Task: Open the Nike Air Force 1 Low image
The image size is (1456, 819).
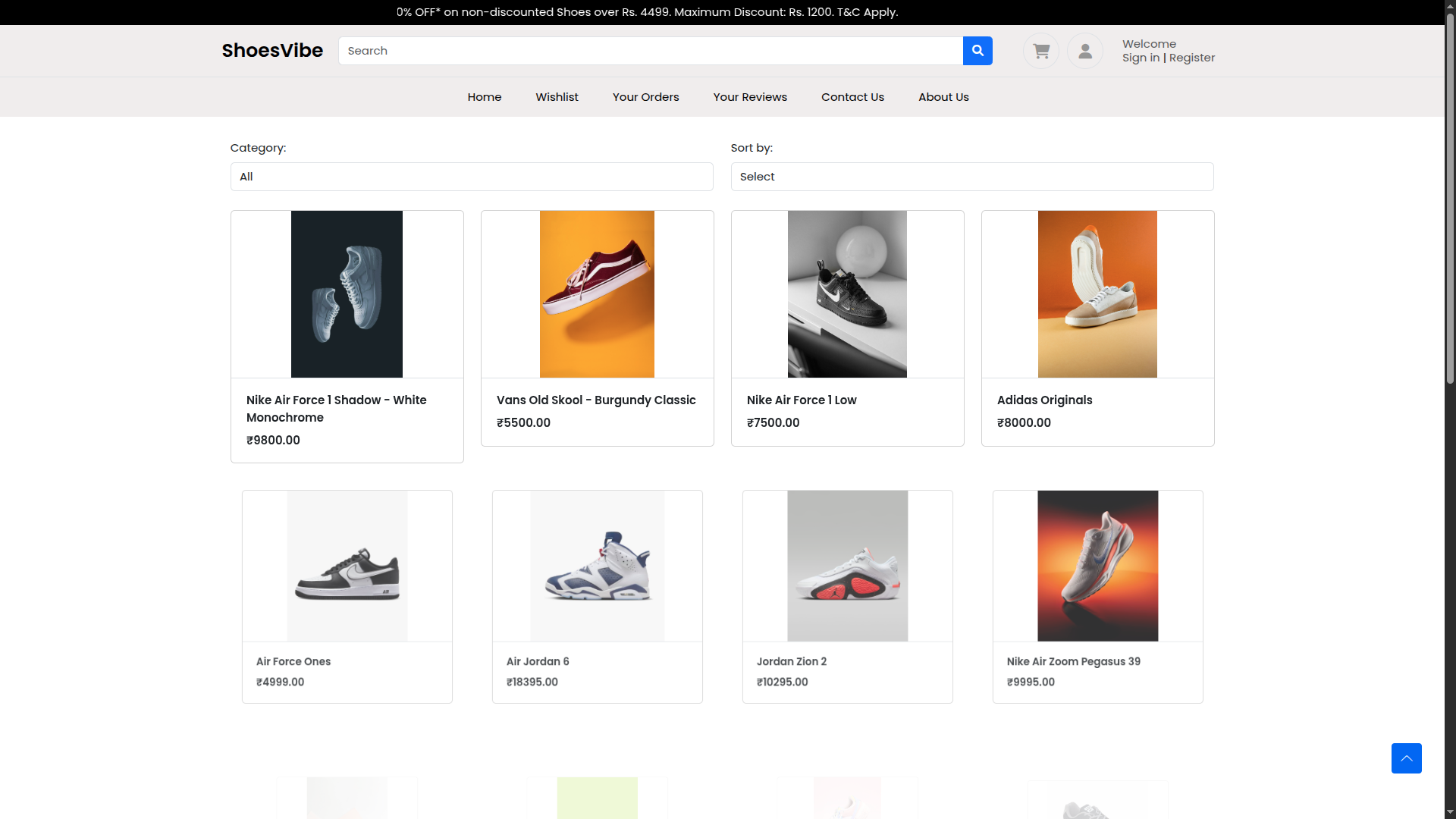Action: point(847,294)
